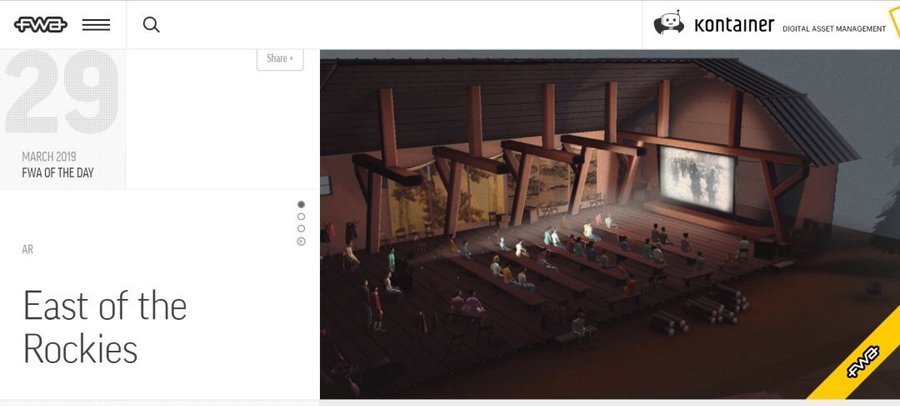
Task: Click the FWA of the Day label
Action: coord(57,172)
